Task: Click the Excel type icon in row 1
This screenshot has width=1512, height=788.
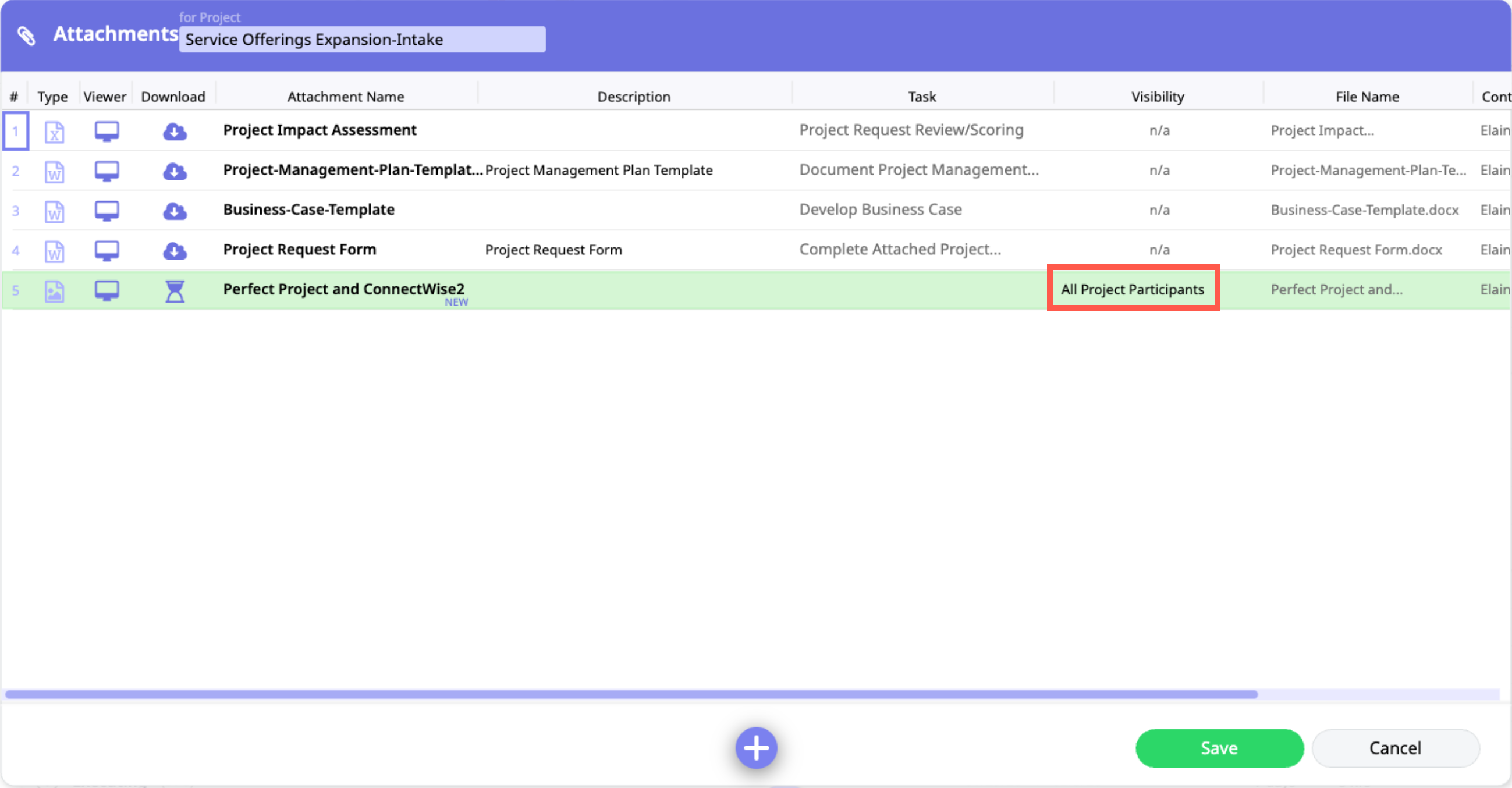Action: click(54, 132)
